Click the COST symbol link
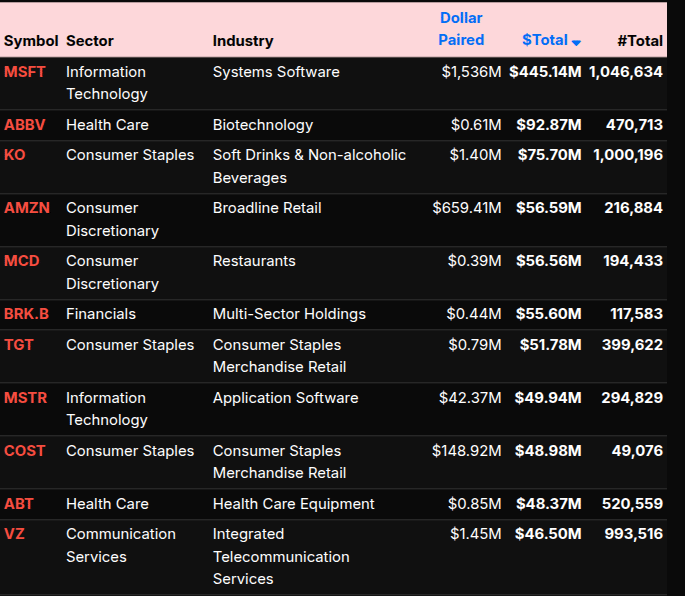 tap(25, 451)
